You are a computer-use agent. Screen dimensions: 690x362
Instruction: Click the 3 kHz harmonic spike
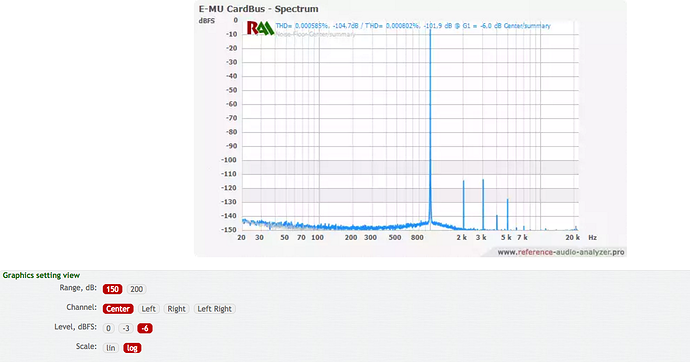click(483, 204)
